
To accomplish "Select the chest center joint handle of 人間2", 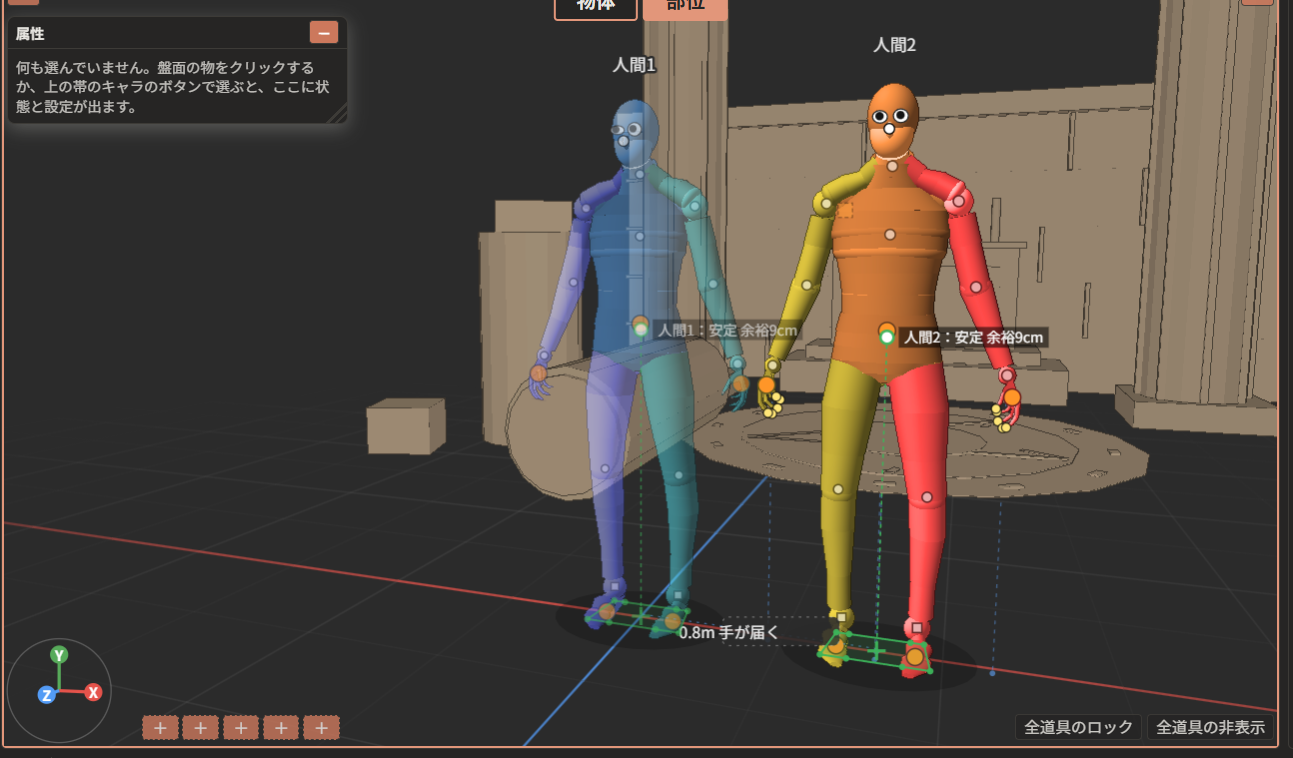I will point(889,234).
